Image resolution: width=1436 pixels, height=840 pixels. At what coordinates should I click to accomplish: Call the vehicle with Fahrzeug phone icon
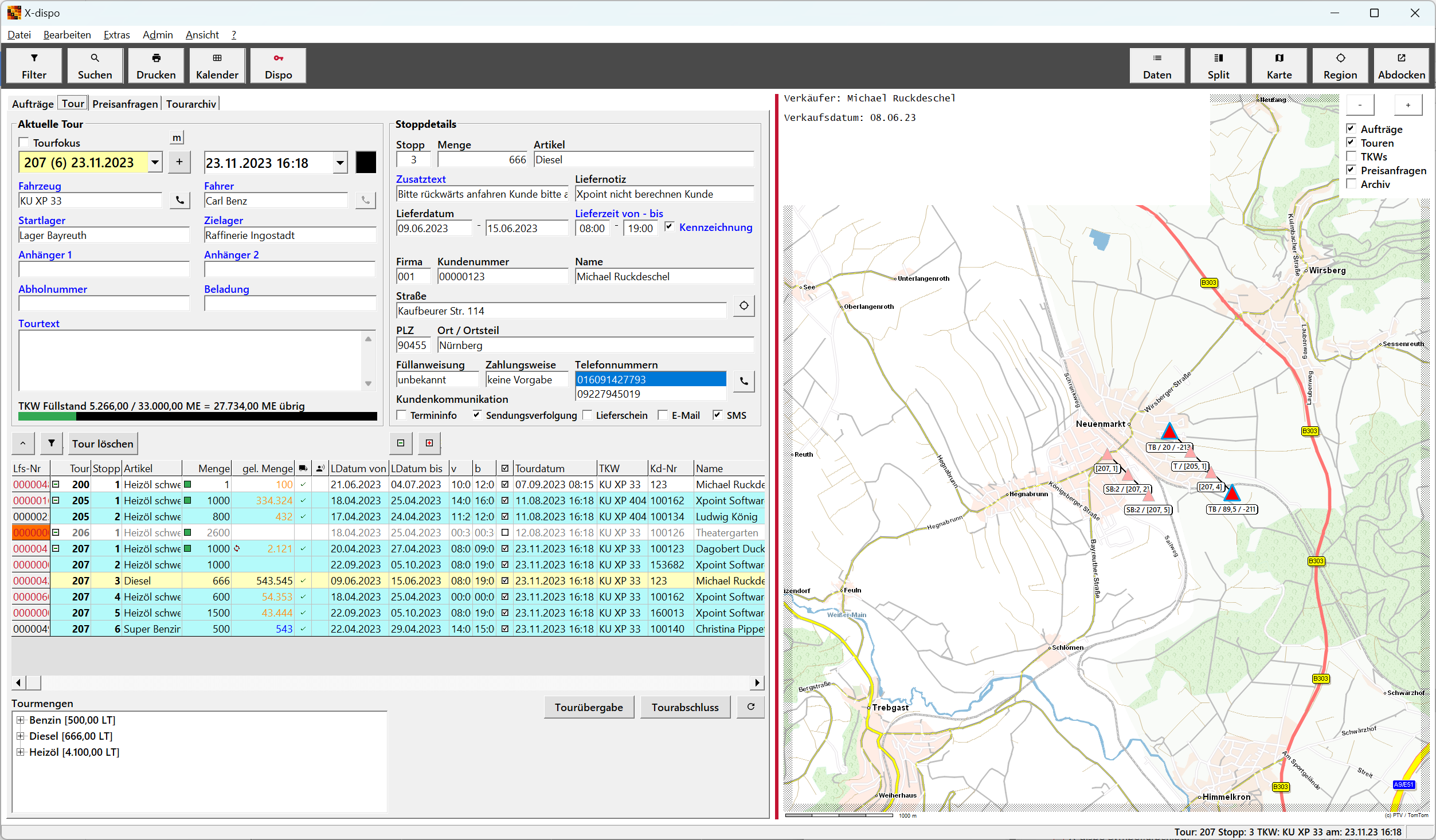180,201
